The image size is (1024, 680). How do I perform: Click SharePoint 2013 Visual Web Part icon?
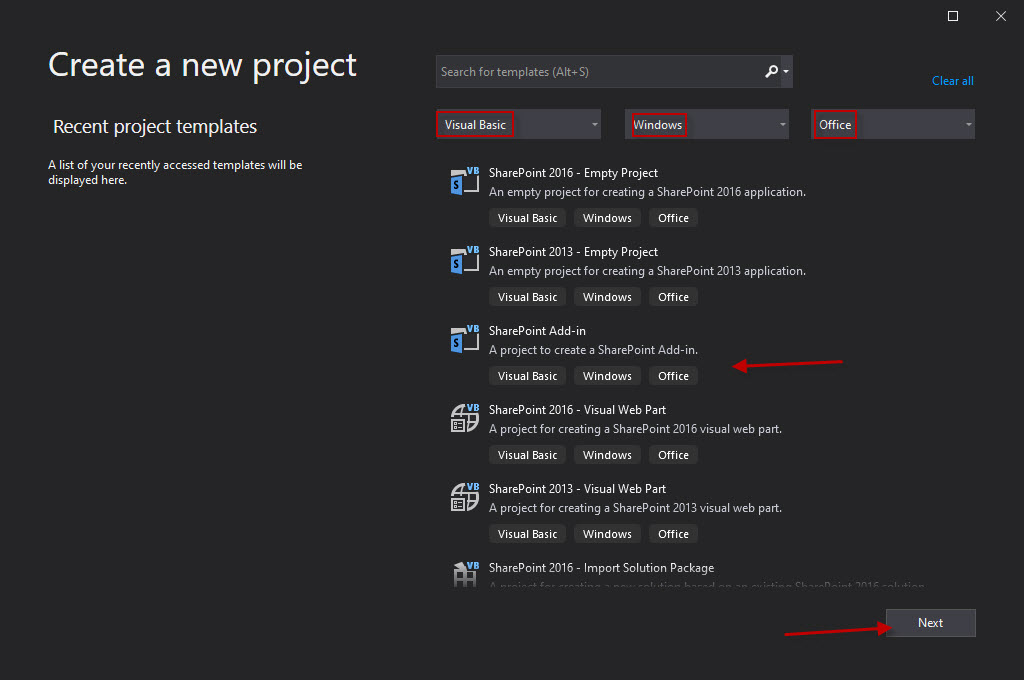pyautogui.click(x=464, y=498)
